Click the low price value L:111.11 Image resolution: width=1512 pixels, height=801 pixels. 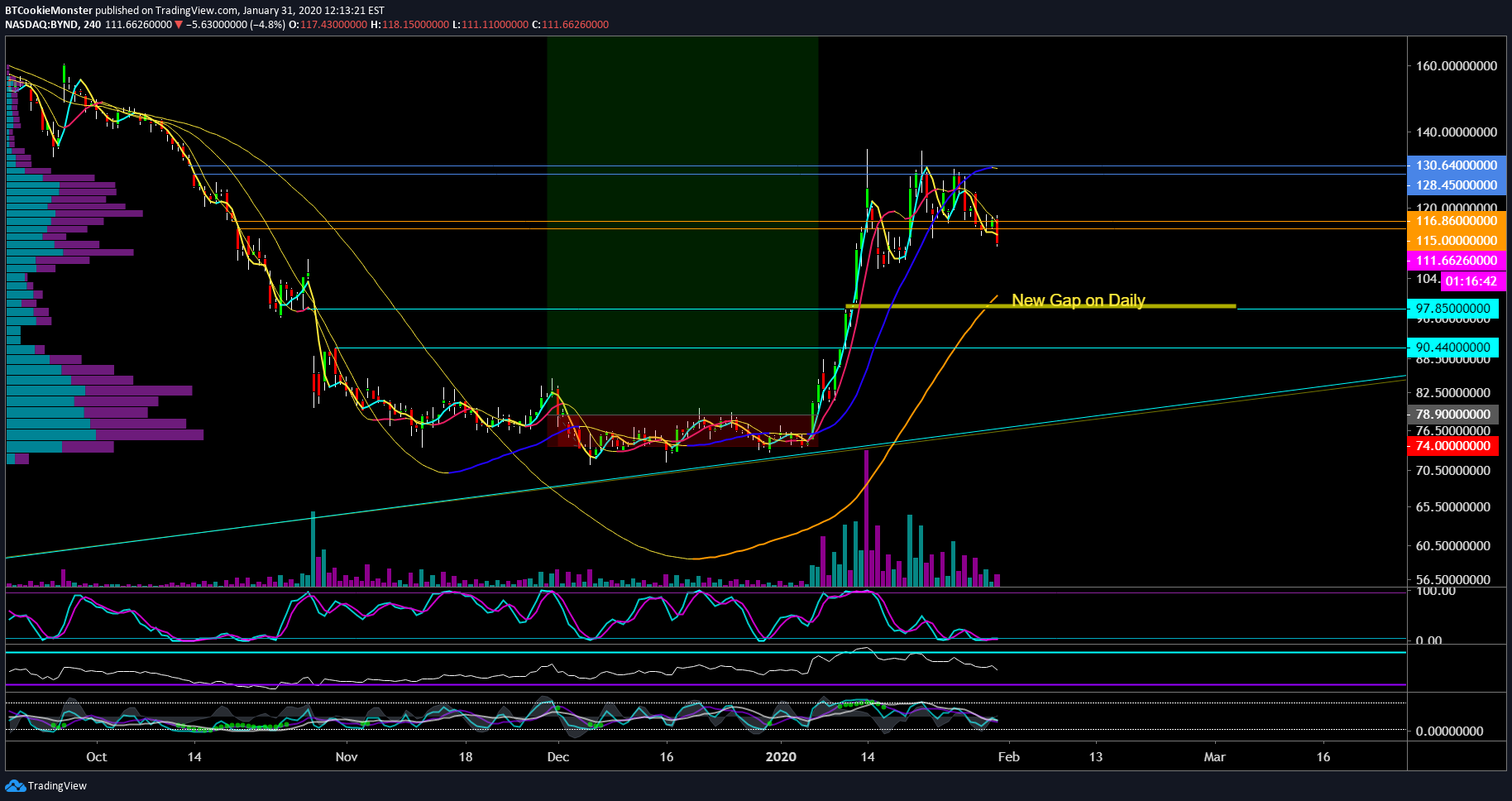[490, 25]
